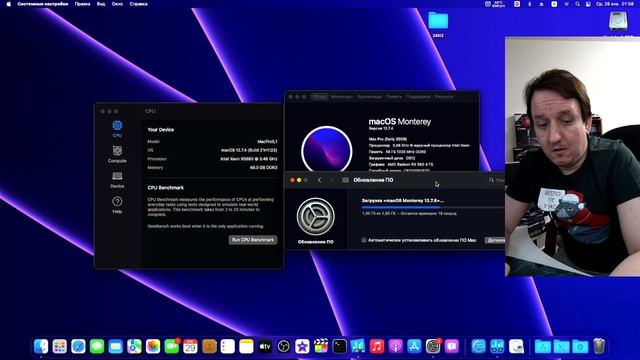Open the Window menu in the menu bar
The height and width of the screenshot is (360, 640).
117,4
